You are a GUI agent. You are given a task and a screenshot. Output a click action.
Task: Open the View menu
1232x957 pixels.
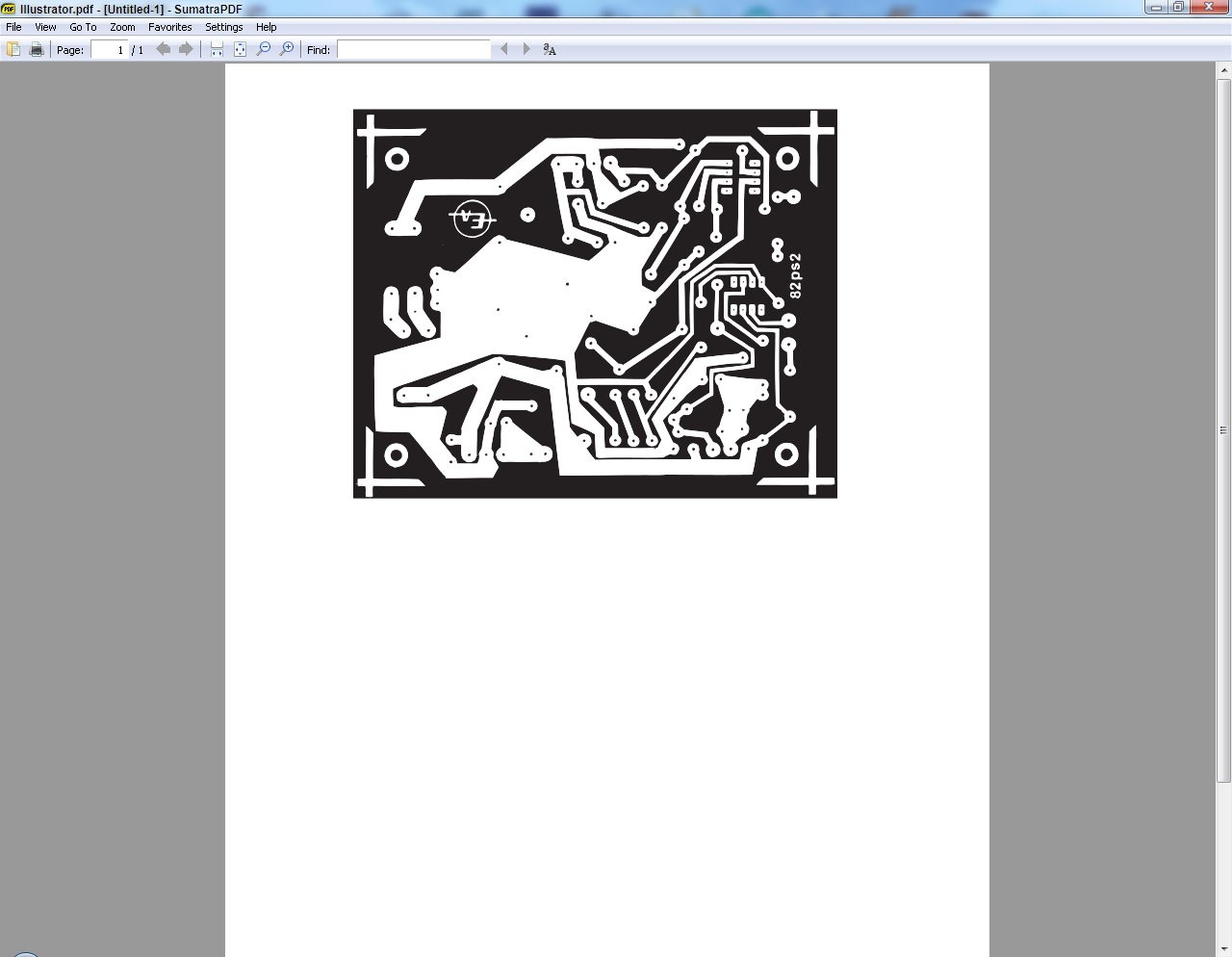(44, 27)
